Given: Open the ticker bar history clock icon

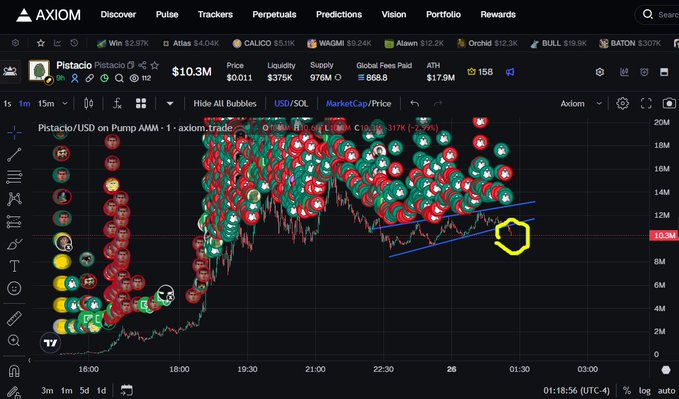Looking at the screenshot, I should point(74,43).
